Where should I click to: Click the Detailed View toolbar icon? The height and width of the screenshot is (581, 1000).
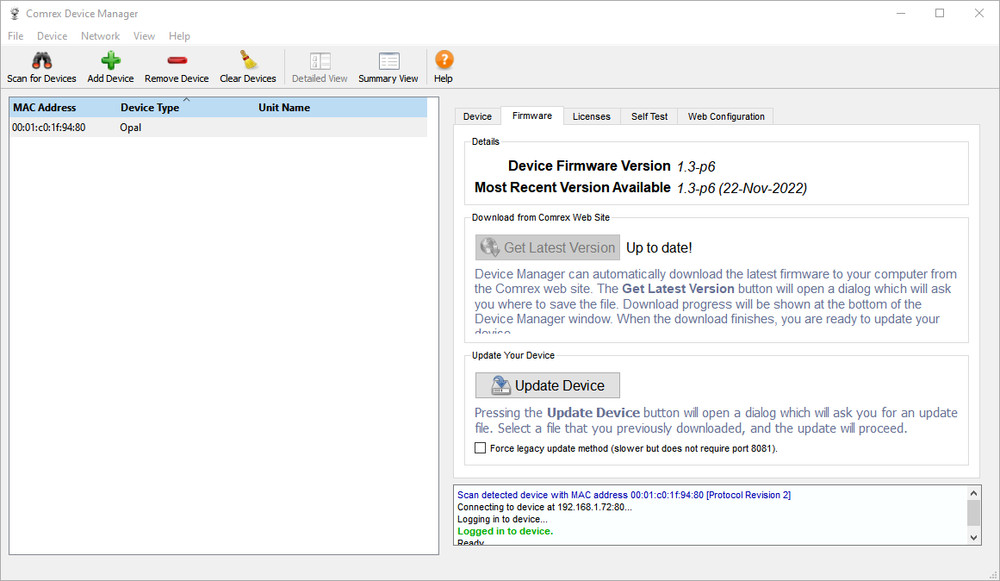click(319, 61)
